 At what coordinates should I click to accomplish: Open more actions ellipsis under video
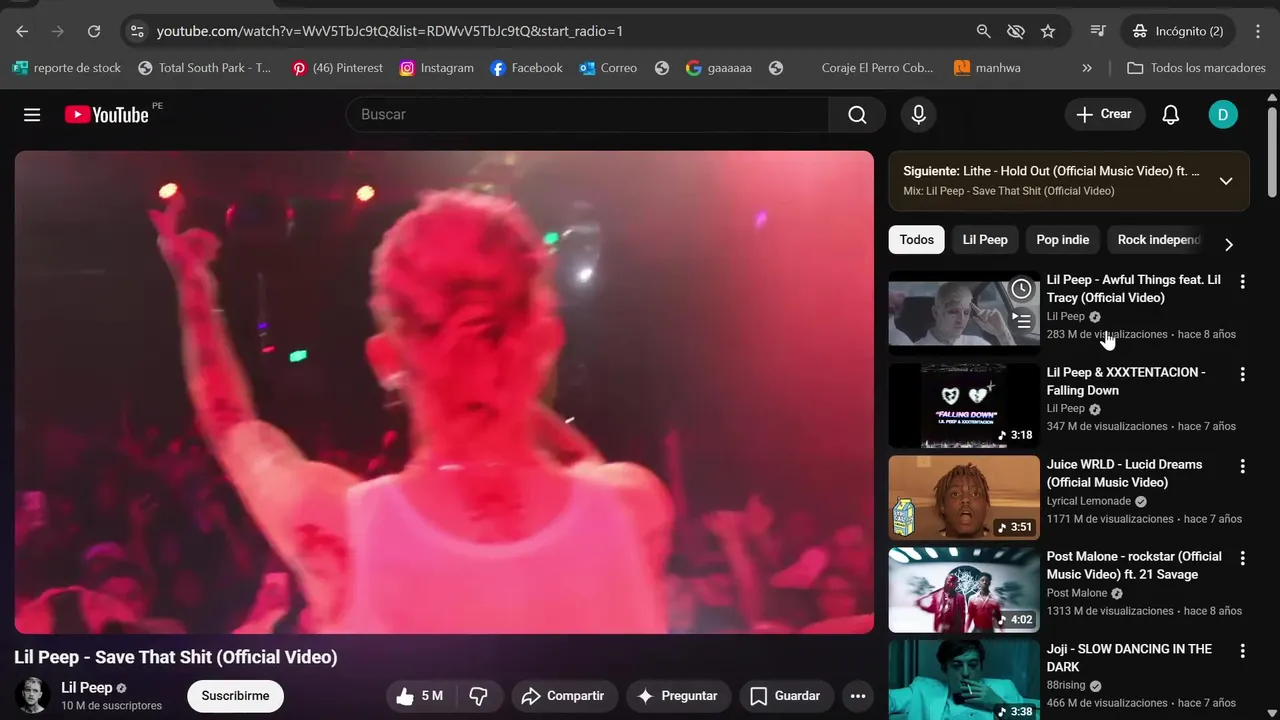(857, 696)
